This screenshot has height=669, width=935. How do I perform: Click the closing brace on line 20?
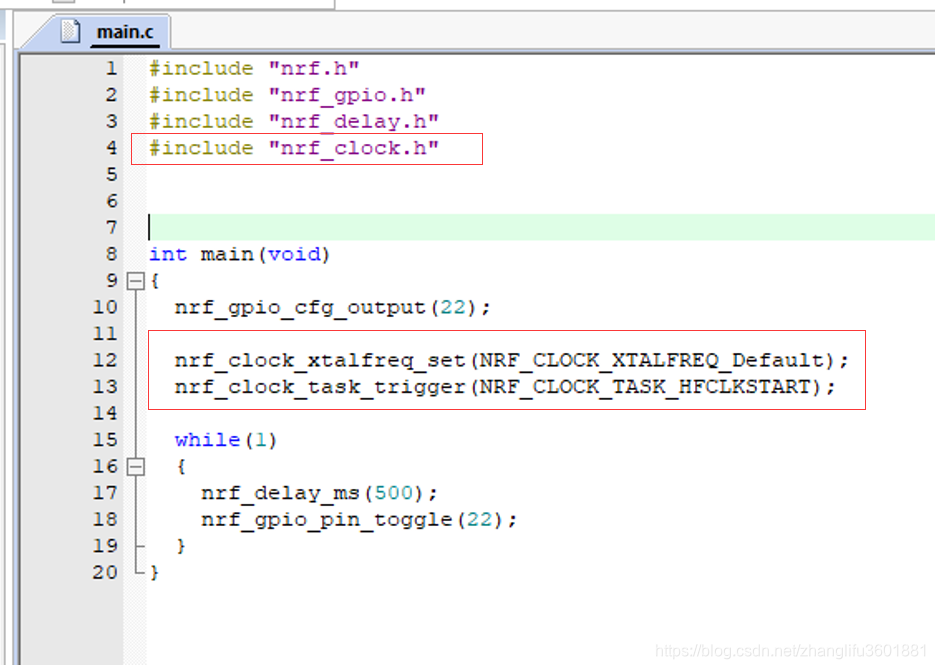click(x=154, y=572)
